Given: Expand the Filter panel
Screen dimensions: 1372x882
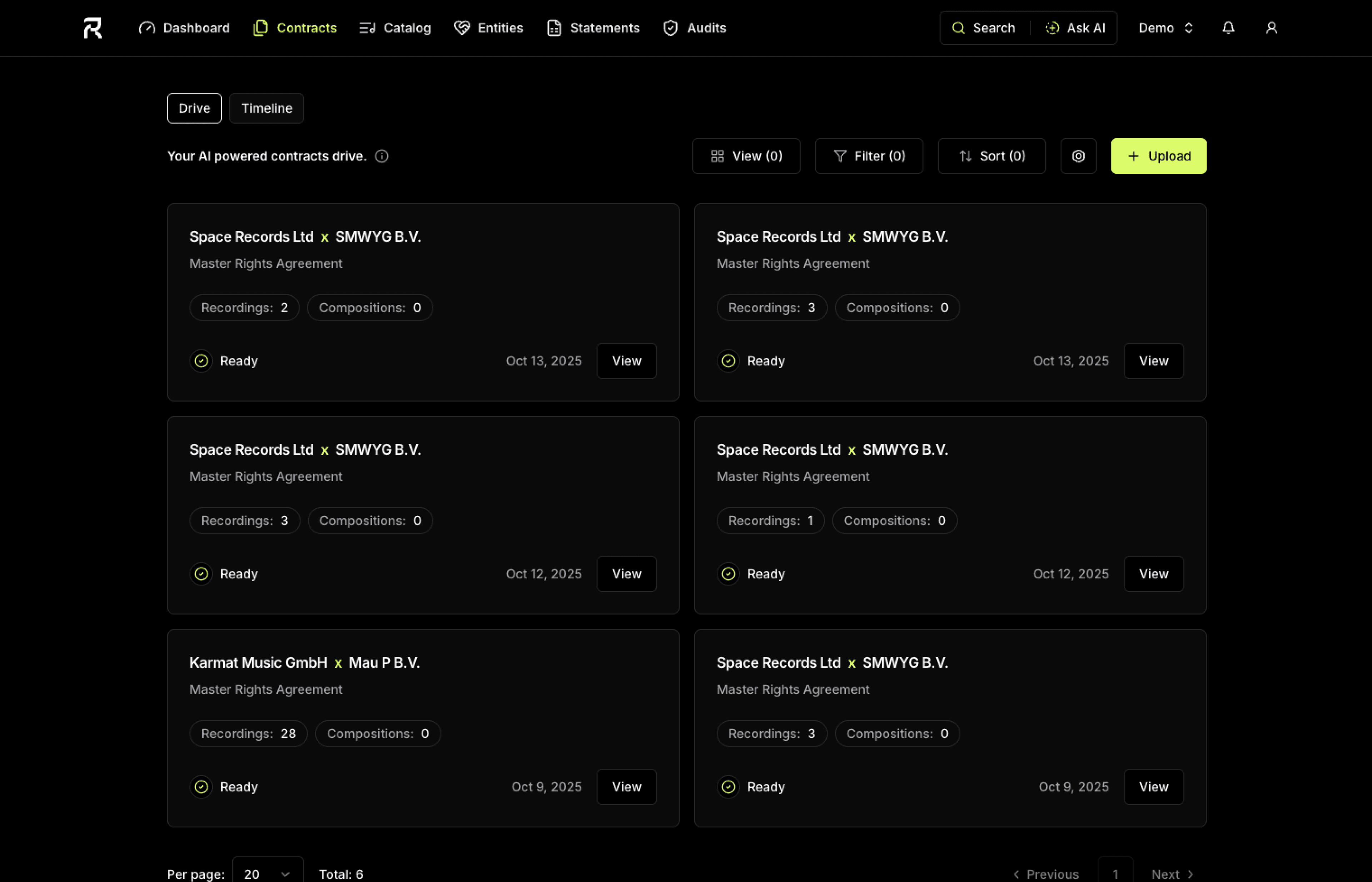Looking at the screenshot, I should (869, 156).
